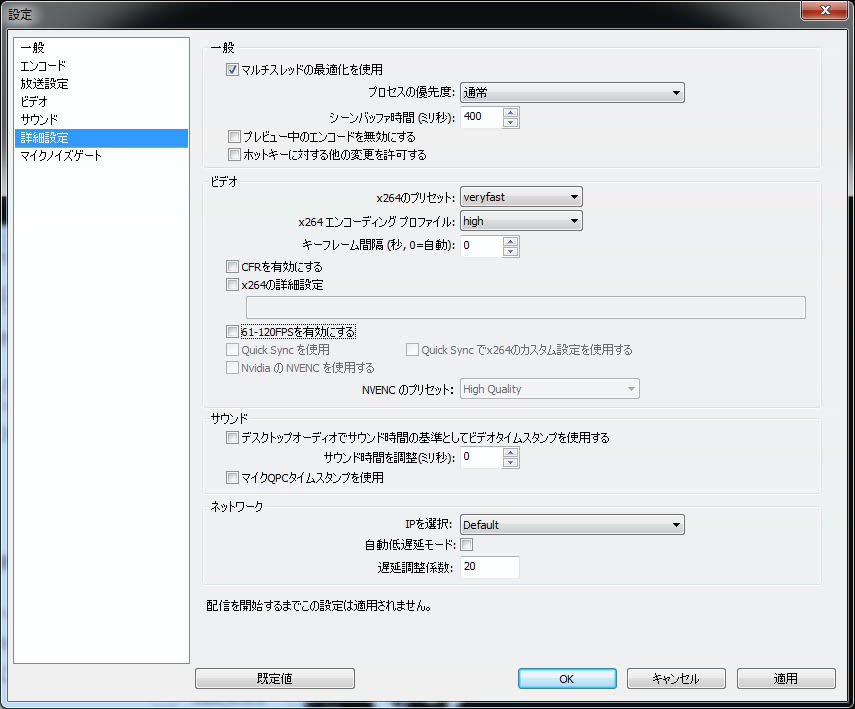Open the プロセスの優先度 dropdown

(572, 93)
